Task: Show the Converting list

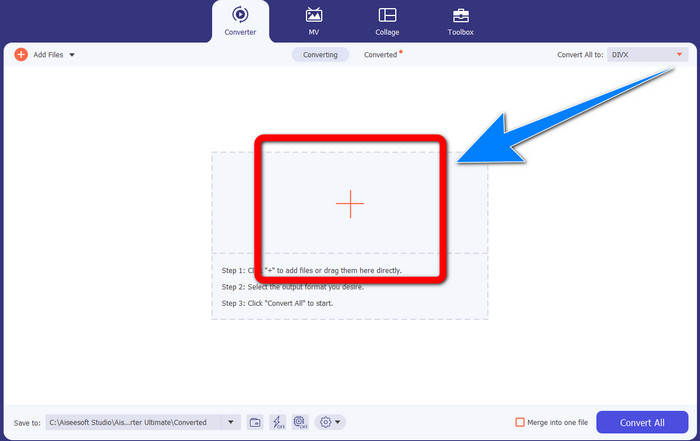Action: [320, 55]
